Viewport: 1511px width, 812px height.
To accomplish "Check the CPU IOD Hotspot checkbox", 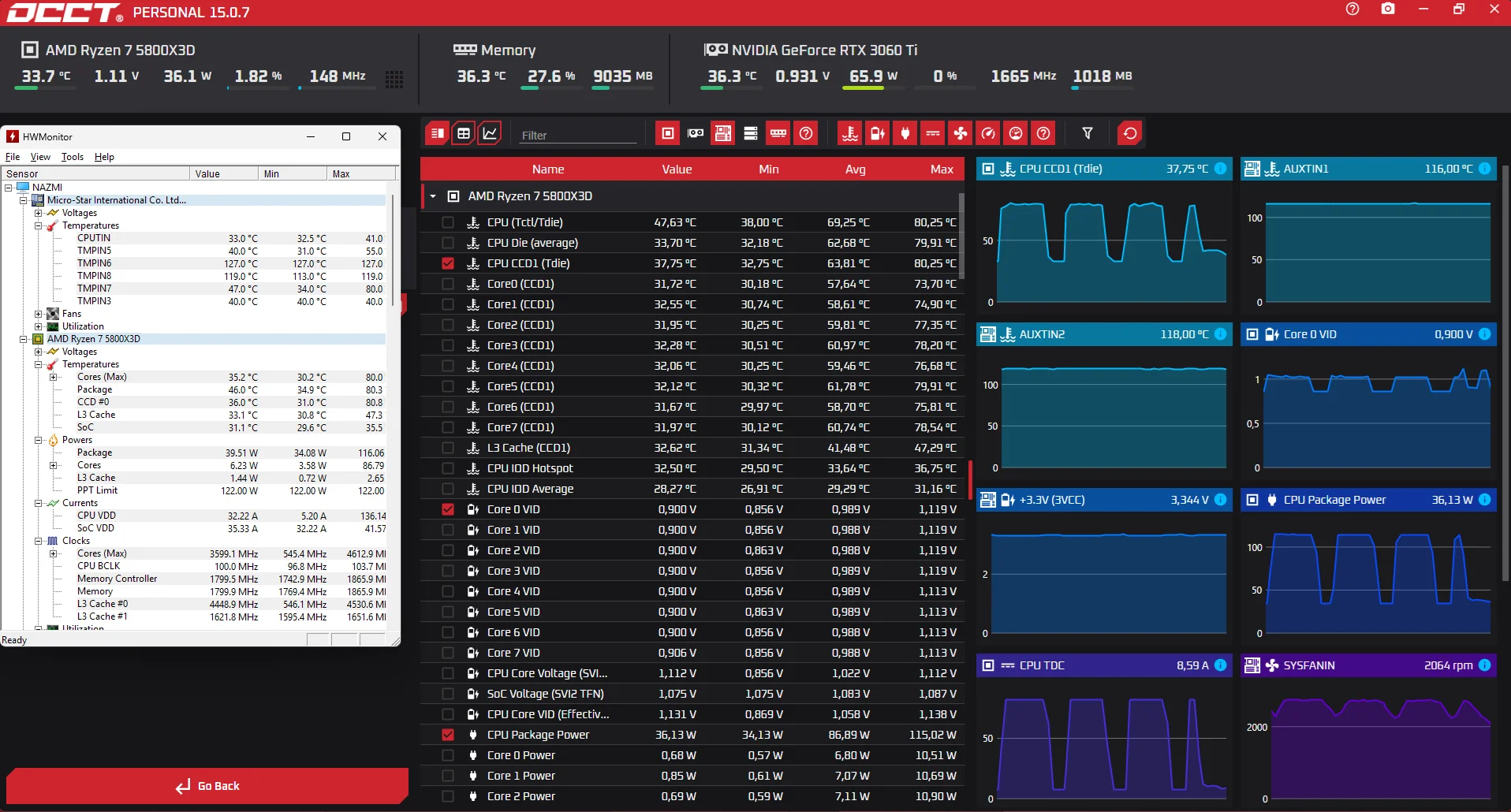I will click(448, 468).
